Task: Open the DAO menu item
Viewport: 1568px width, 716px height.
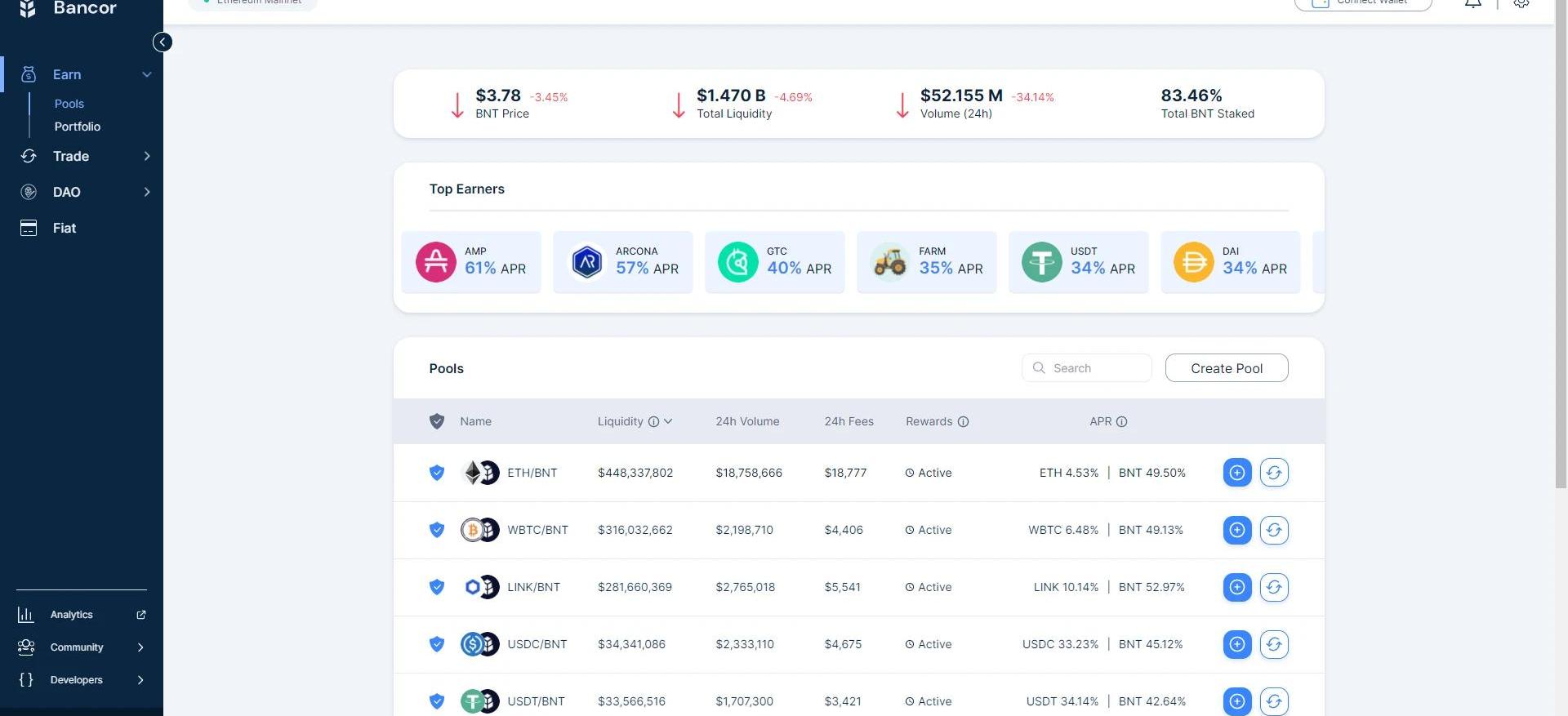Action: pos(82,192)
